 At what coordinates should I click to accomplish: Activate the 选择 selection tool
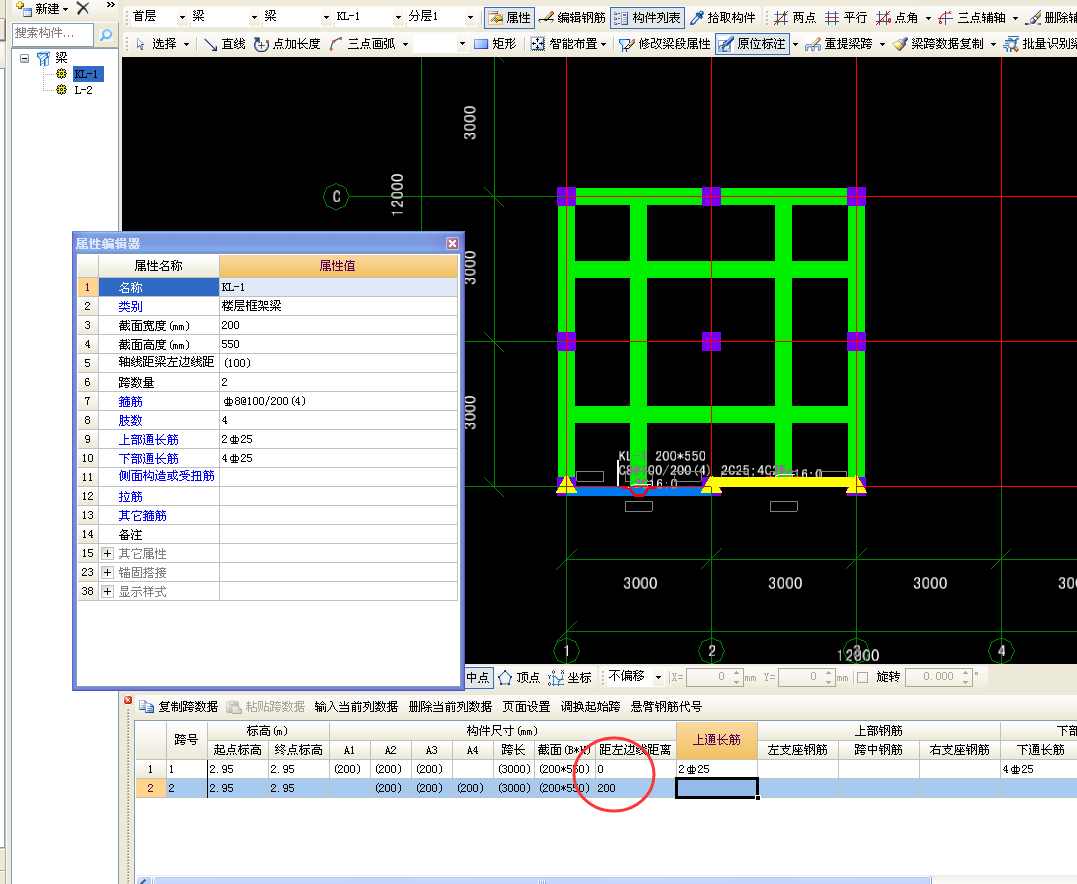[157, 44]
